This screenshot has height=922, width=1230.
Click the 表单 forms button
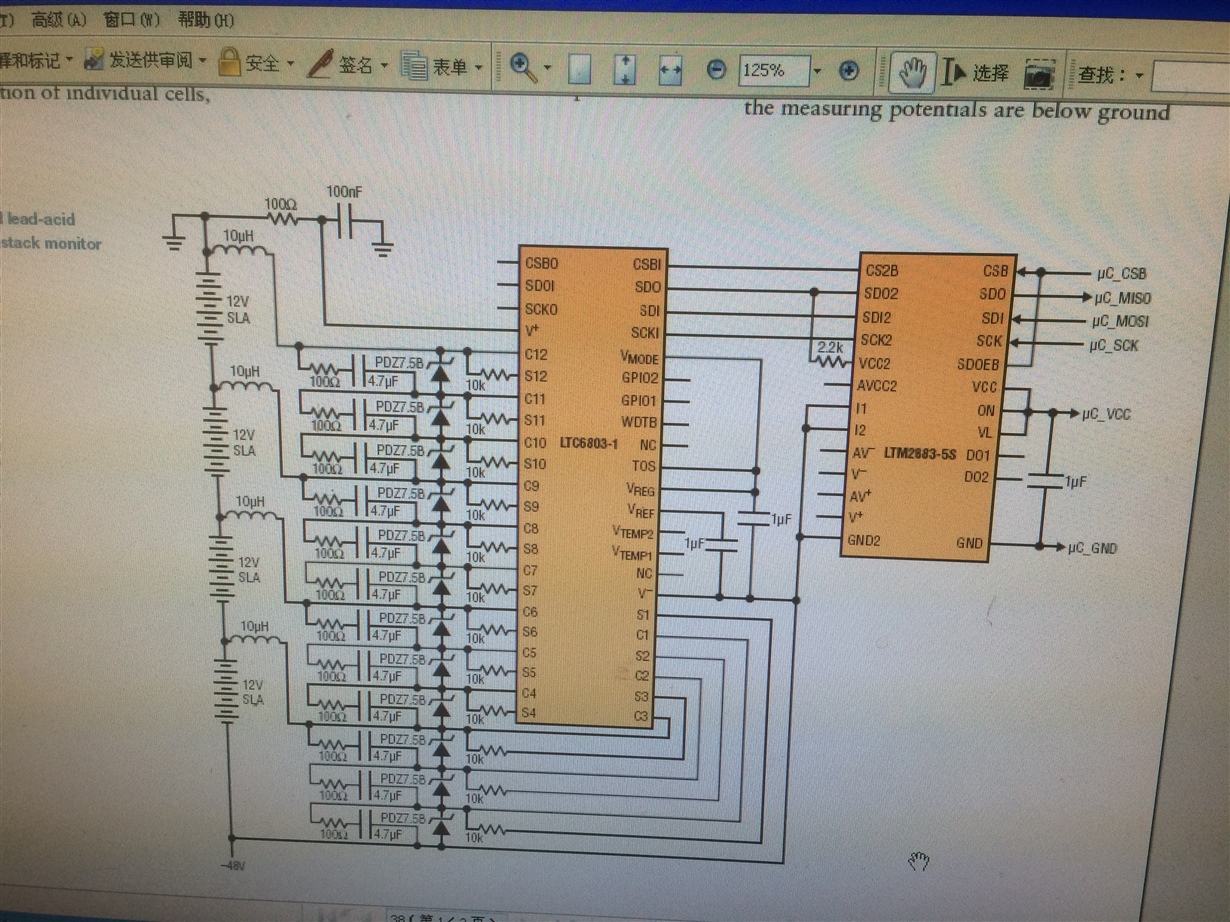pos(434,66)
